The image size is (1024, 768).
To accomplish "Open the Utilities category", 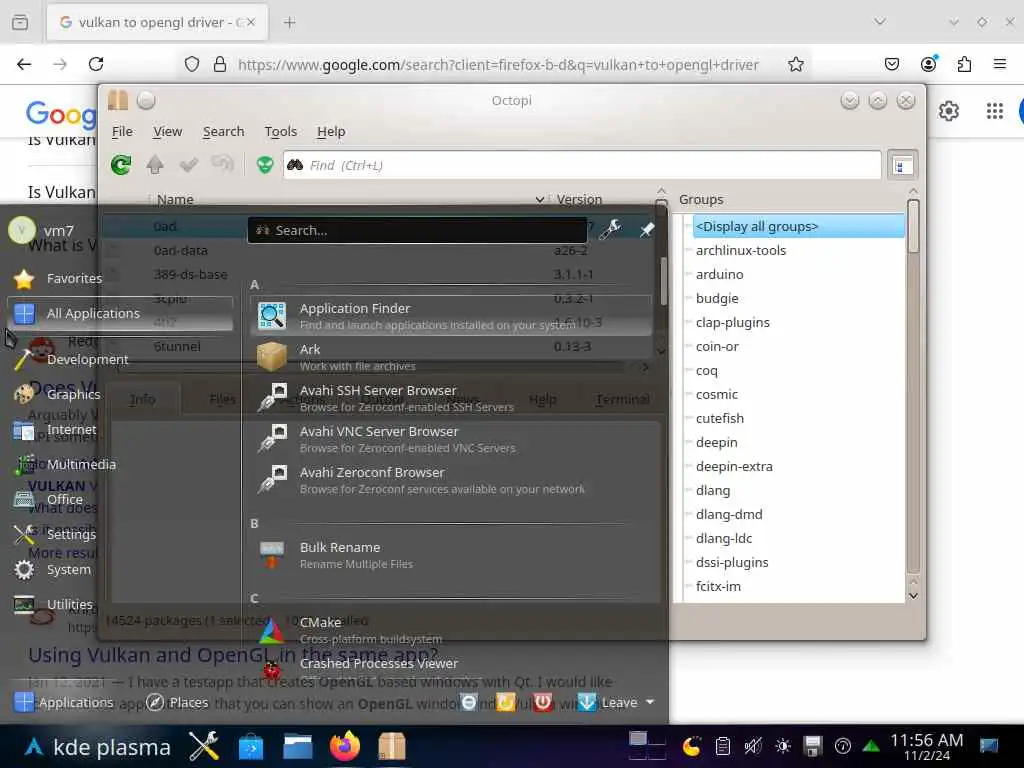I will click(121, 605).
